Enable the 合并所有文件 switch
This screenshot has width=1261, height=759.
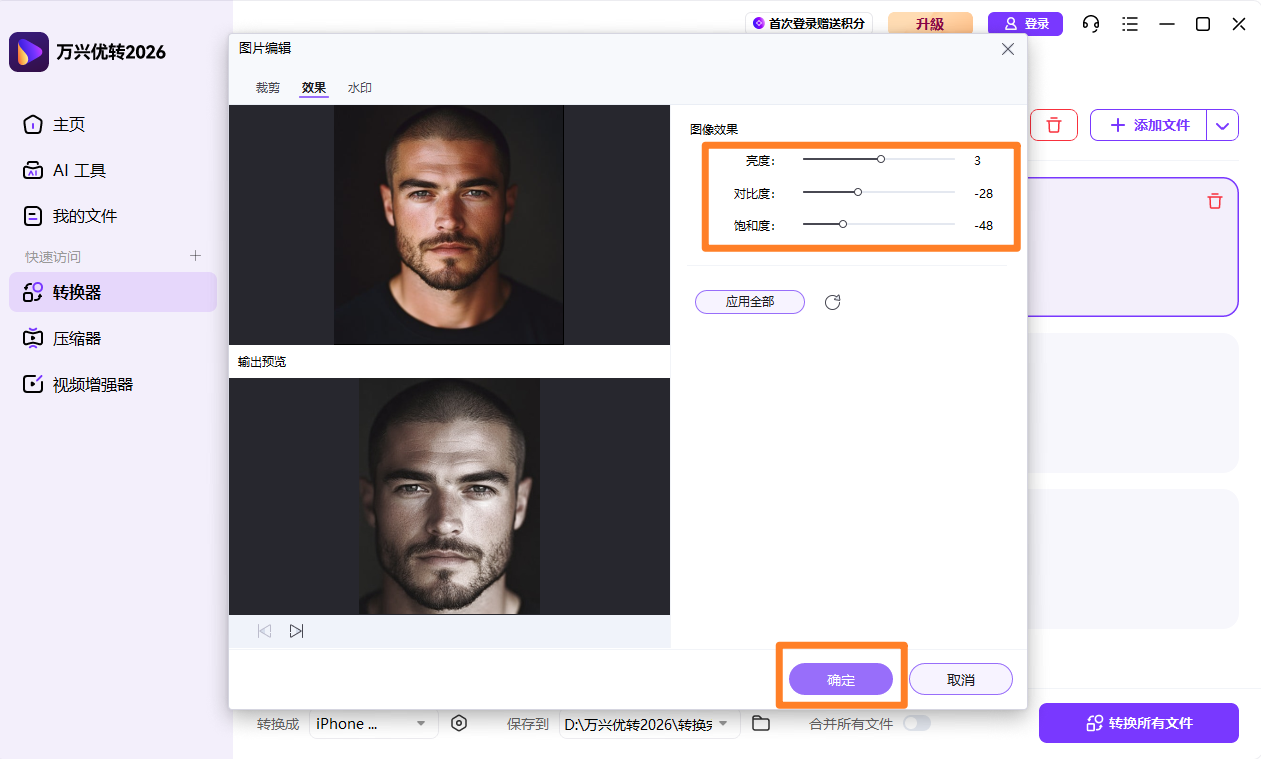click(x=917, y=723)
